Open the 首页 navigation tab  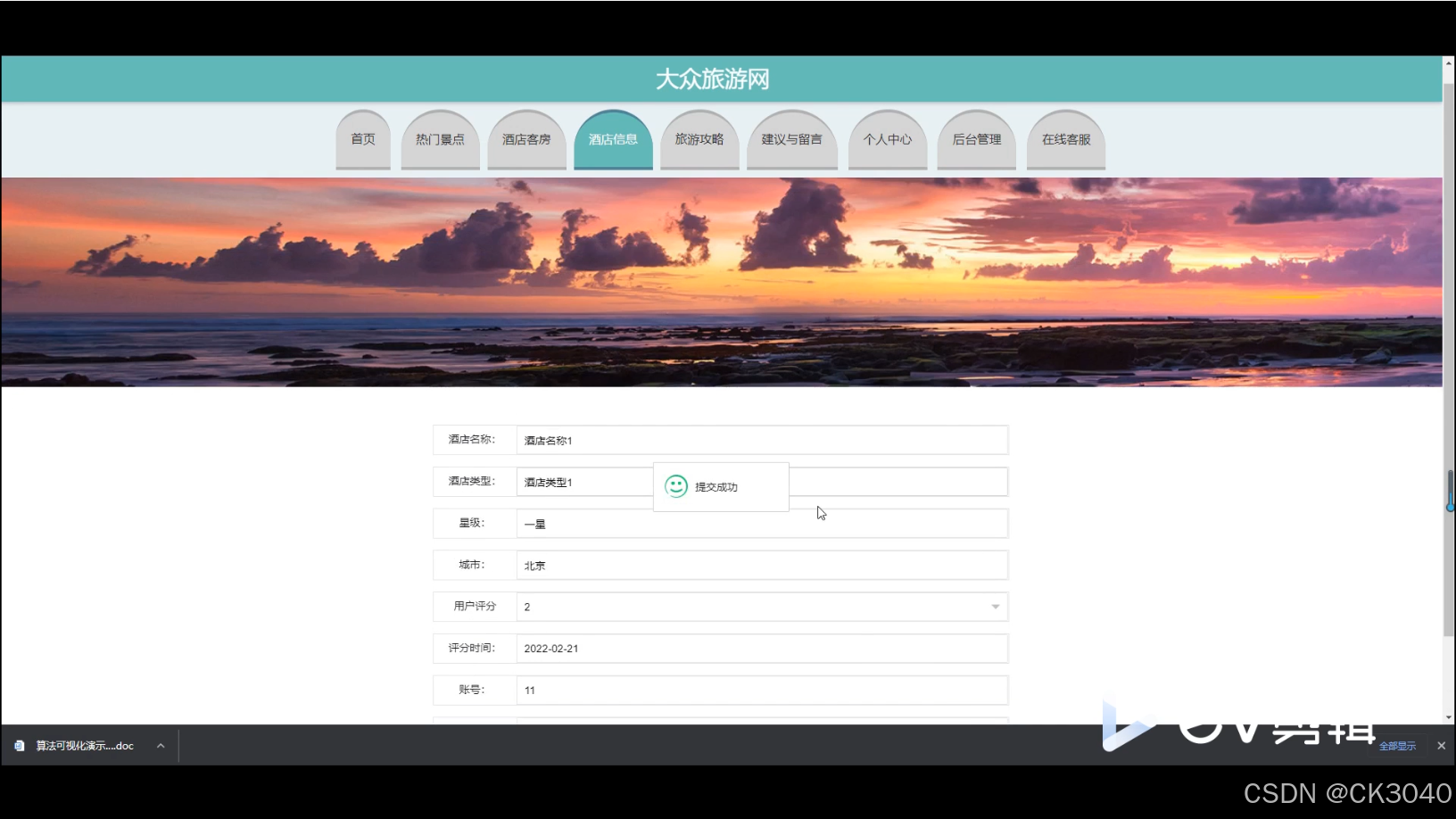click(x=363, y=139)
